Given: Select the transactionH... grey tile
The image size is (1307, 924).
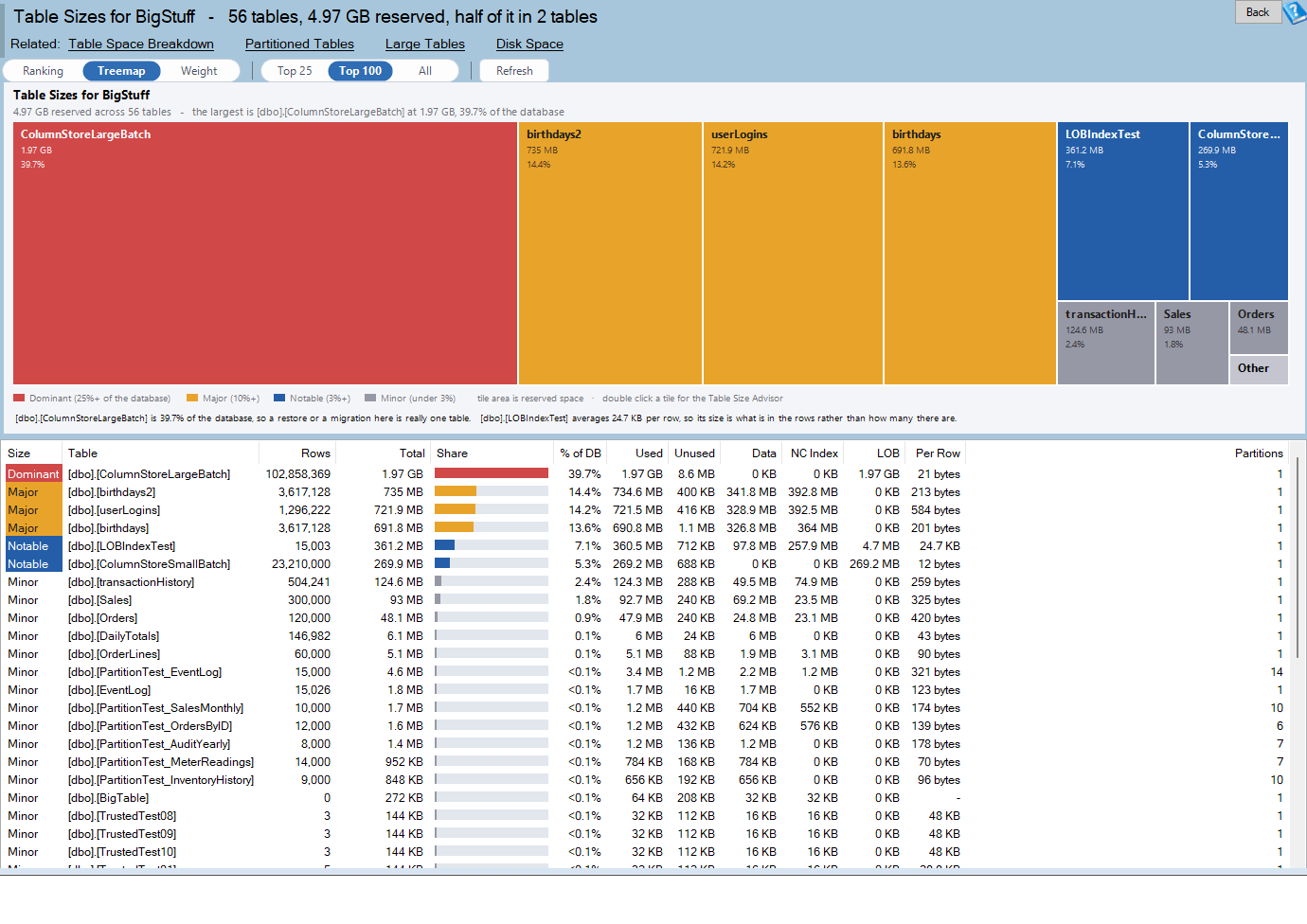Looking at the screenshot, I should [1106, 343].
